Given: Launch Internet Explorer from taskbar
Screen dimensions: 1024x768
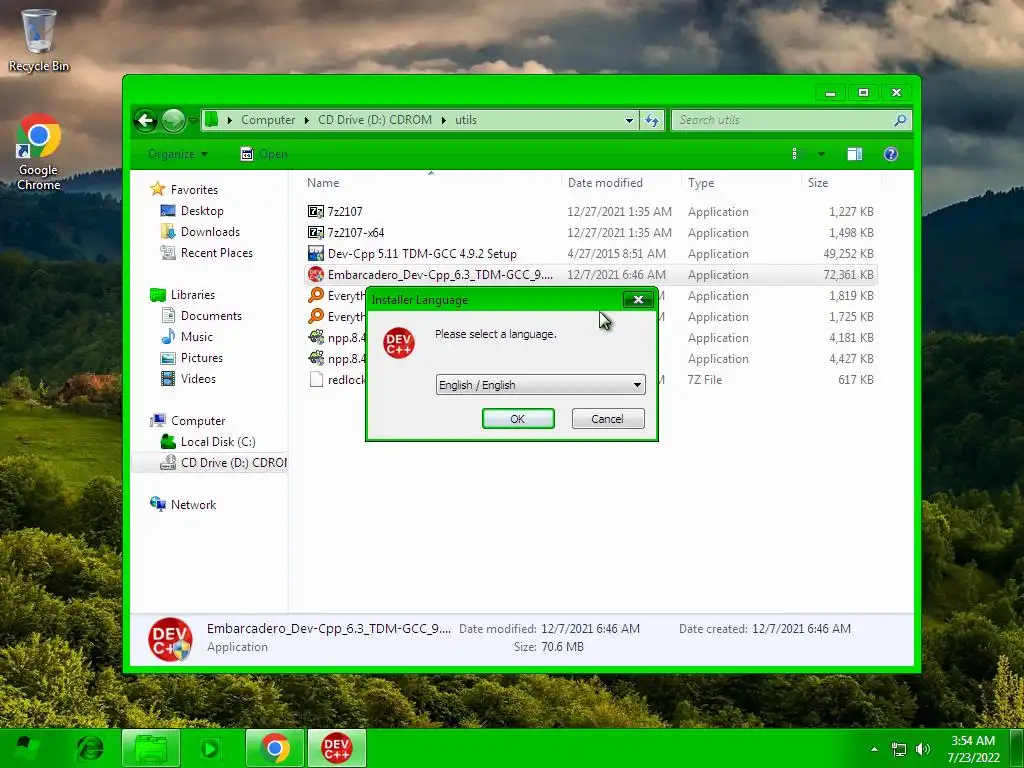Looking at the screenshot, I should pos(90,748).
